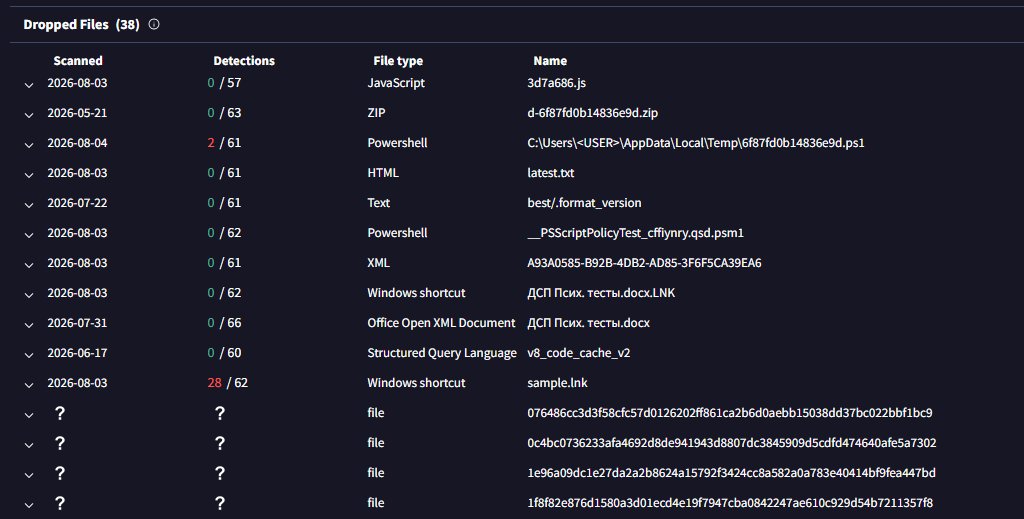This screenshot has height=519, width=1024.
Task: Expand the 6f87fd0b14836e9d.ps1 Powershell row
Action: point(29,145)
